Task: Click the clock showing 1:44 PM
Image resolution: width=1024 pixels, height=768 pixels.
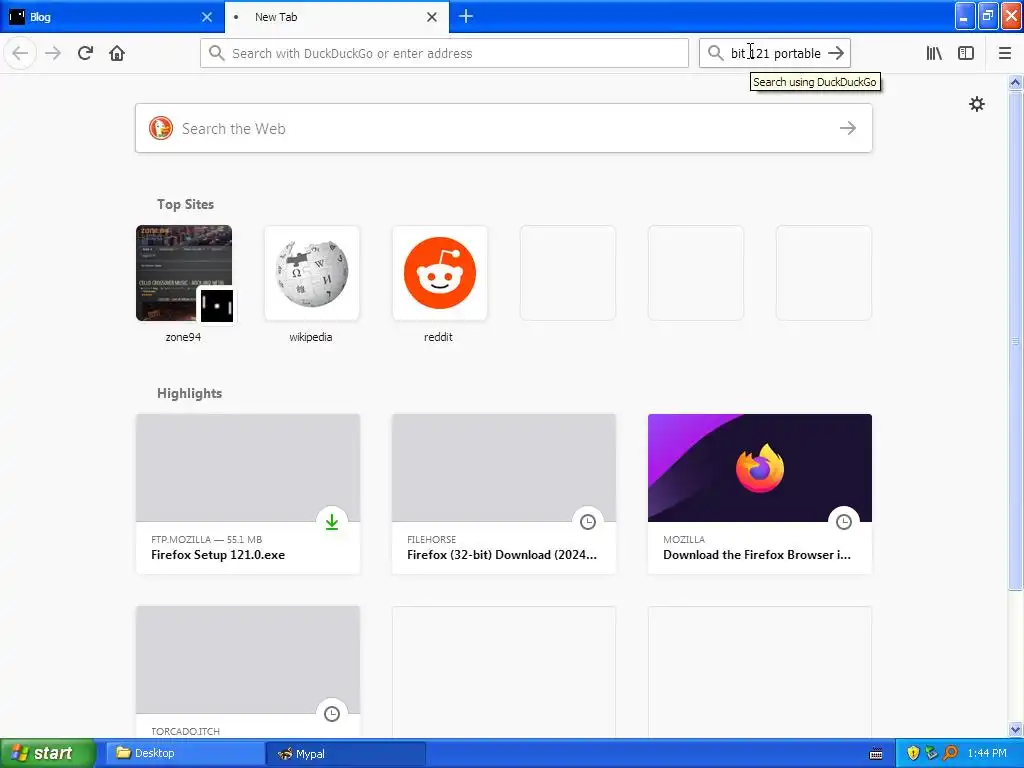Action: click(987, 753)
